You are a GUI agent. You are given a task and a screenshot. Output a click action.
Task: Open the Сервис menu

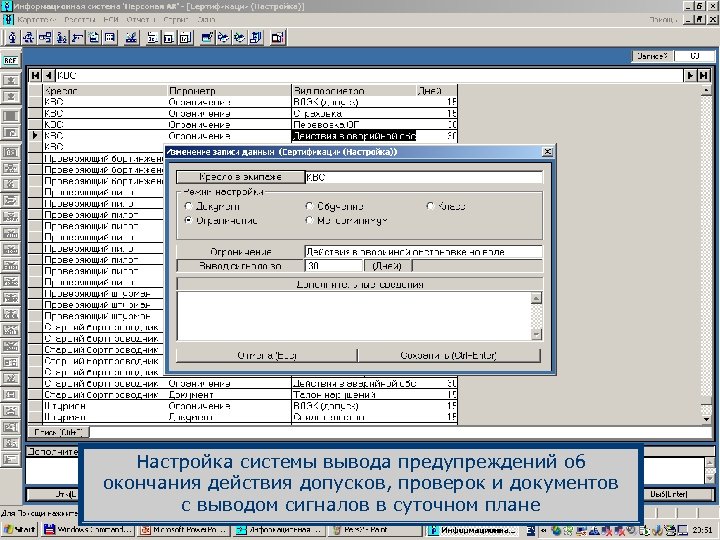pos(176,20)
